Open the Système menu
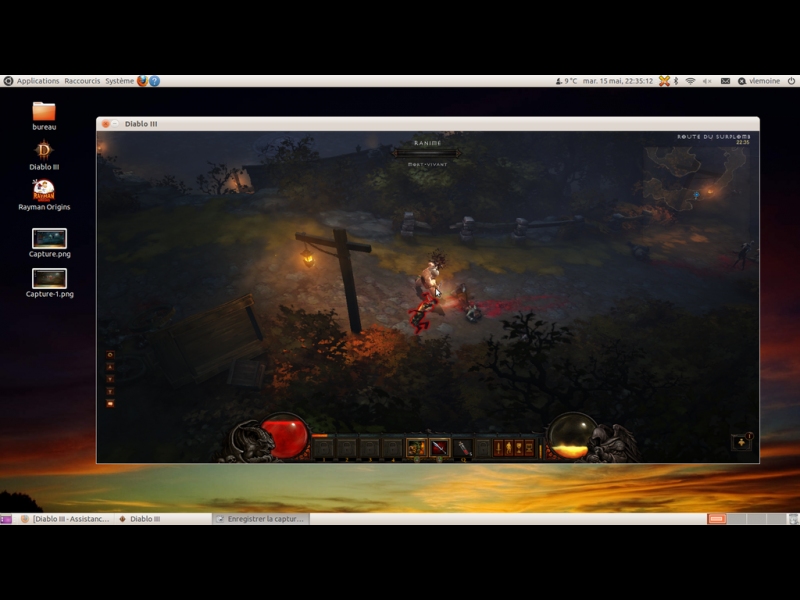Screen dimensions: 800x600 click(119, 81)
